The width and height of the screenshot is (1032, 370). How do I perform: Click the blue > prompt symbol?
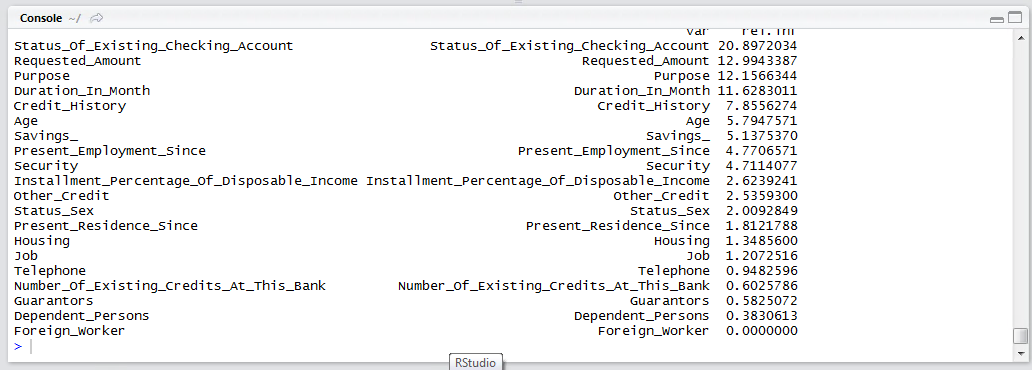click(18, 346)
